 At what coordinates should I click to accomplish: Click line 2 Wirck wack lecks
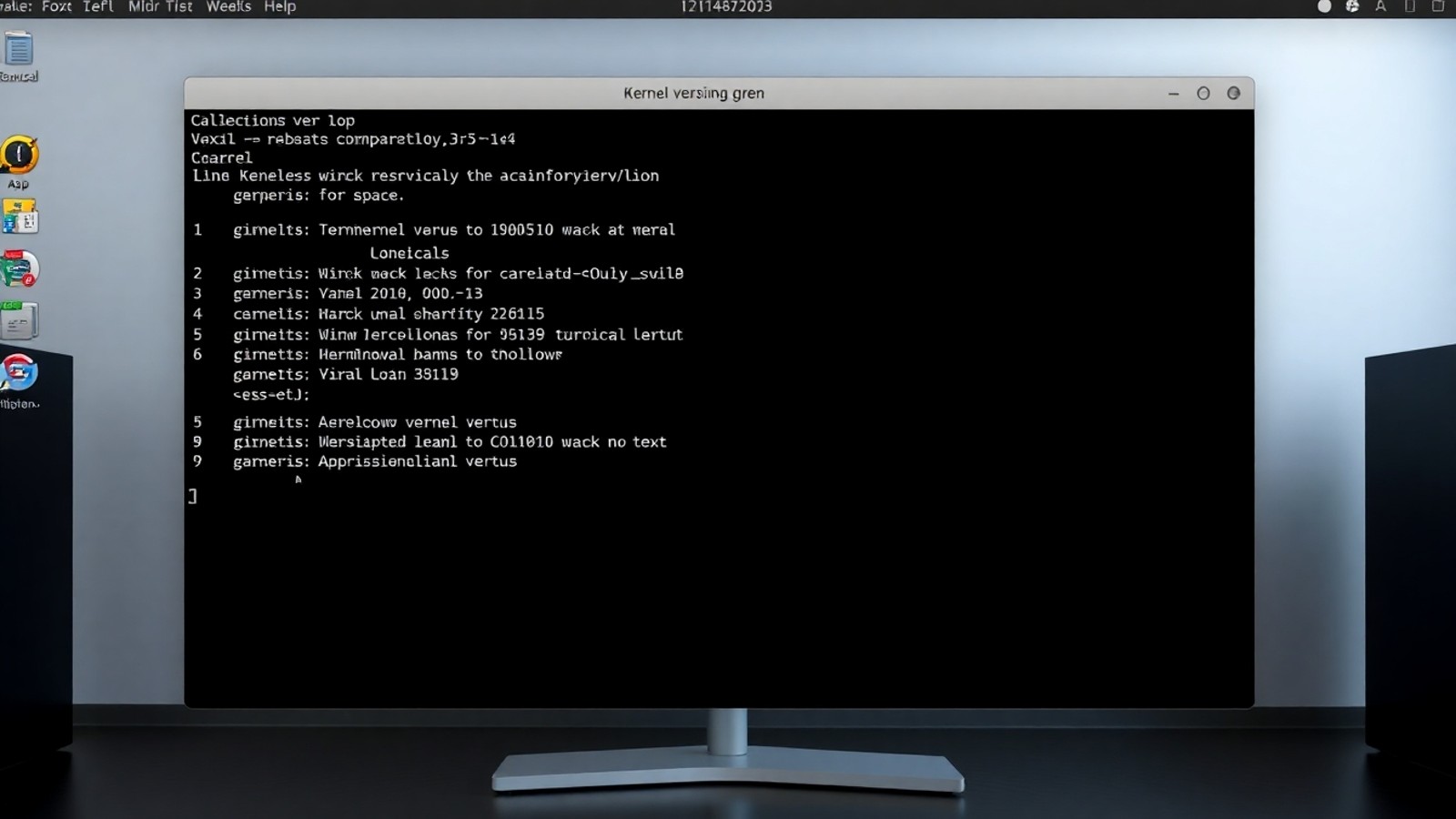click(x=438, y=274)
